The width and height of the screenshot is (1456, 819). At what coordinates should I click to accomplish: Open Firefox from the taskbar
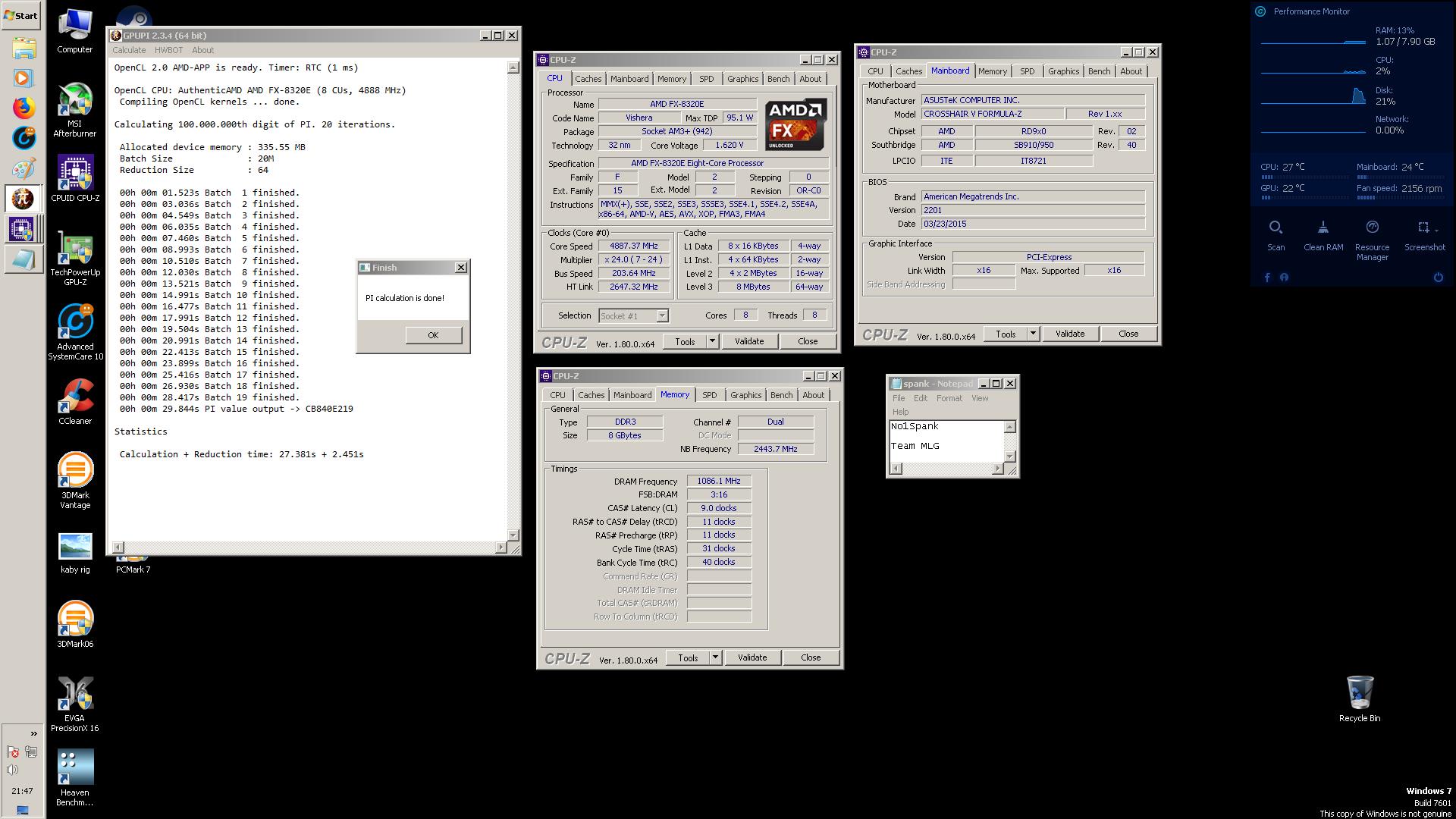(x=24, y=108)
